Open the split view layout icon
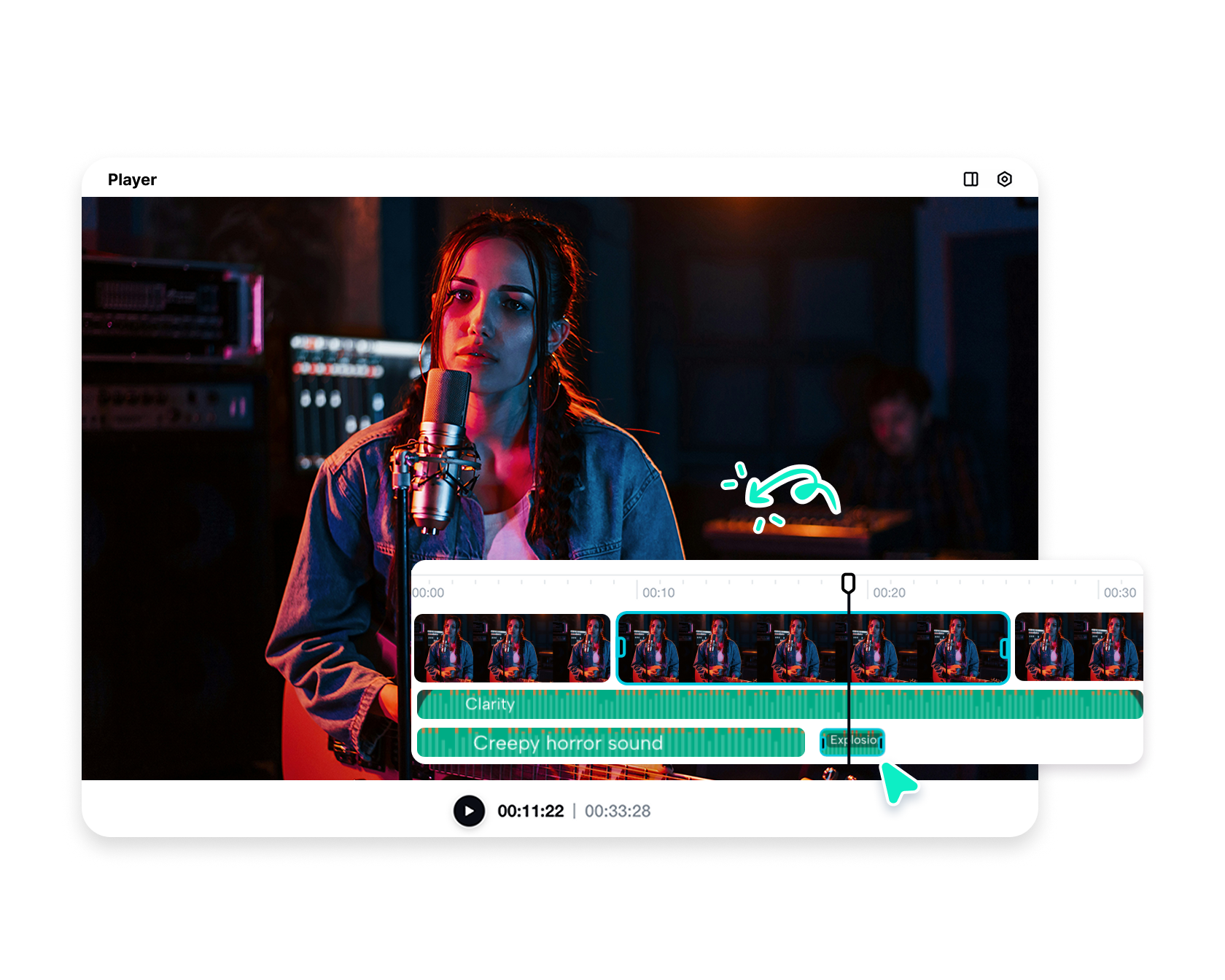Image resolution: width=1225 pixels, height=980 pixels. (x=971, y=179)
